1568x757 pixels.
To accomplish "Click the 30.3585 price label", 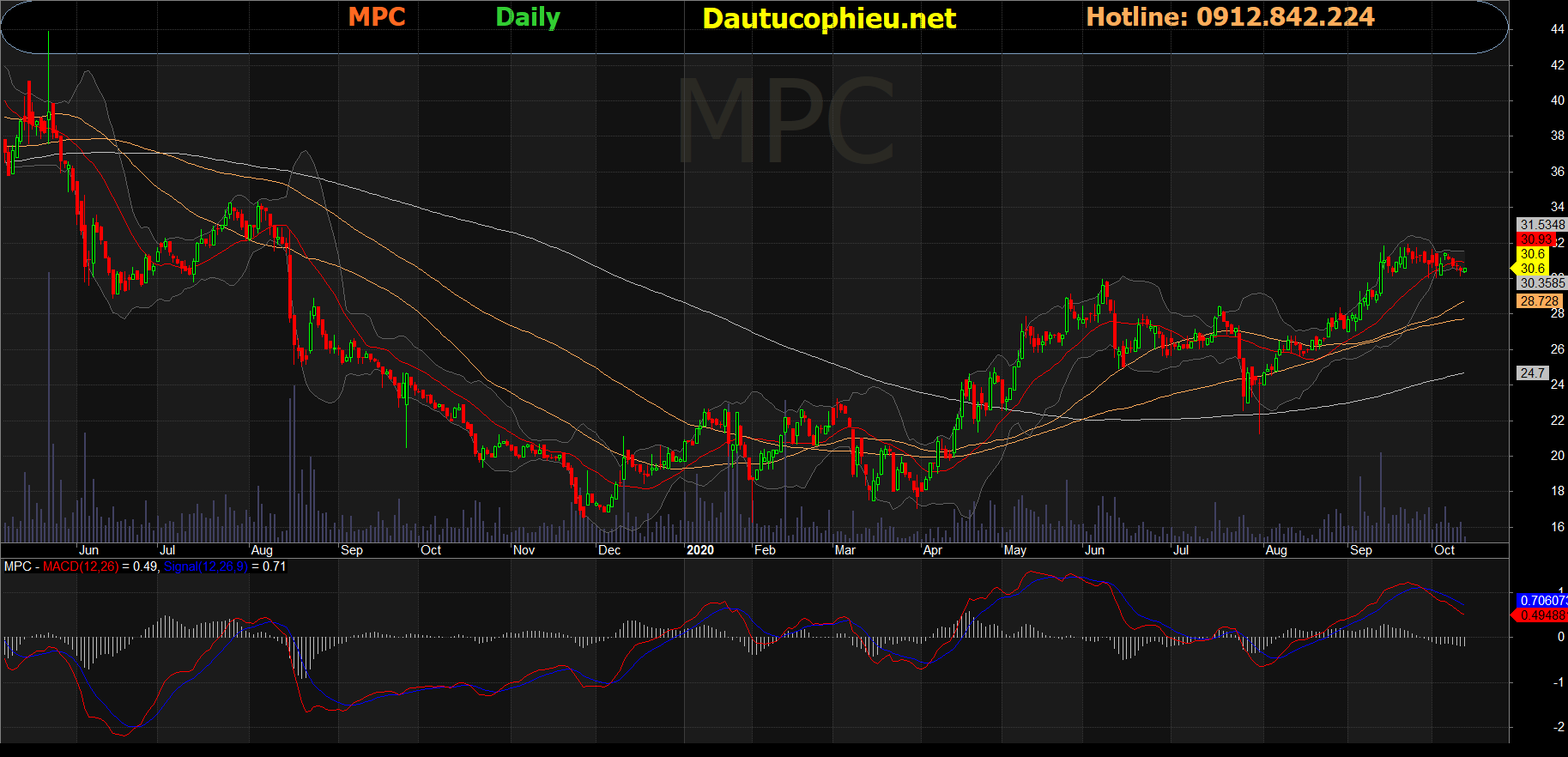I will click(x=1542, y=282).
